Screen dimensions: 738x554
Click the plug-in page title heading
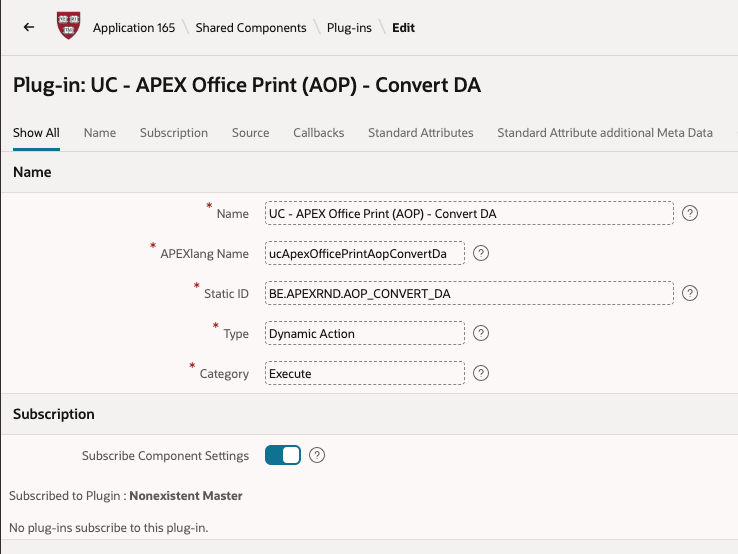[247, 85]
